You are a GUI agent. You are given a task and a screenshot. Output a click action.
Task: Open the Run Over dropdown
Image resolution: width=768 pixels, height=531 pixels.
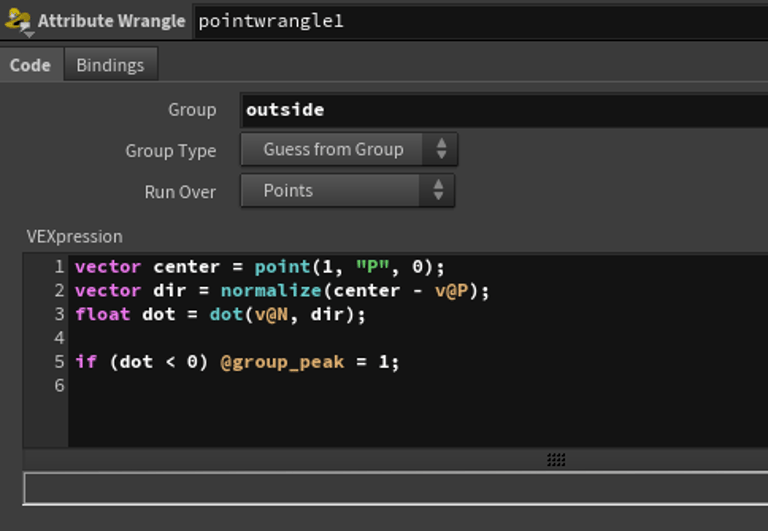coord(347,191)
